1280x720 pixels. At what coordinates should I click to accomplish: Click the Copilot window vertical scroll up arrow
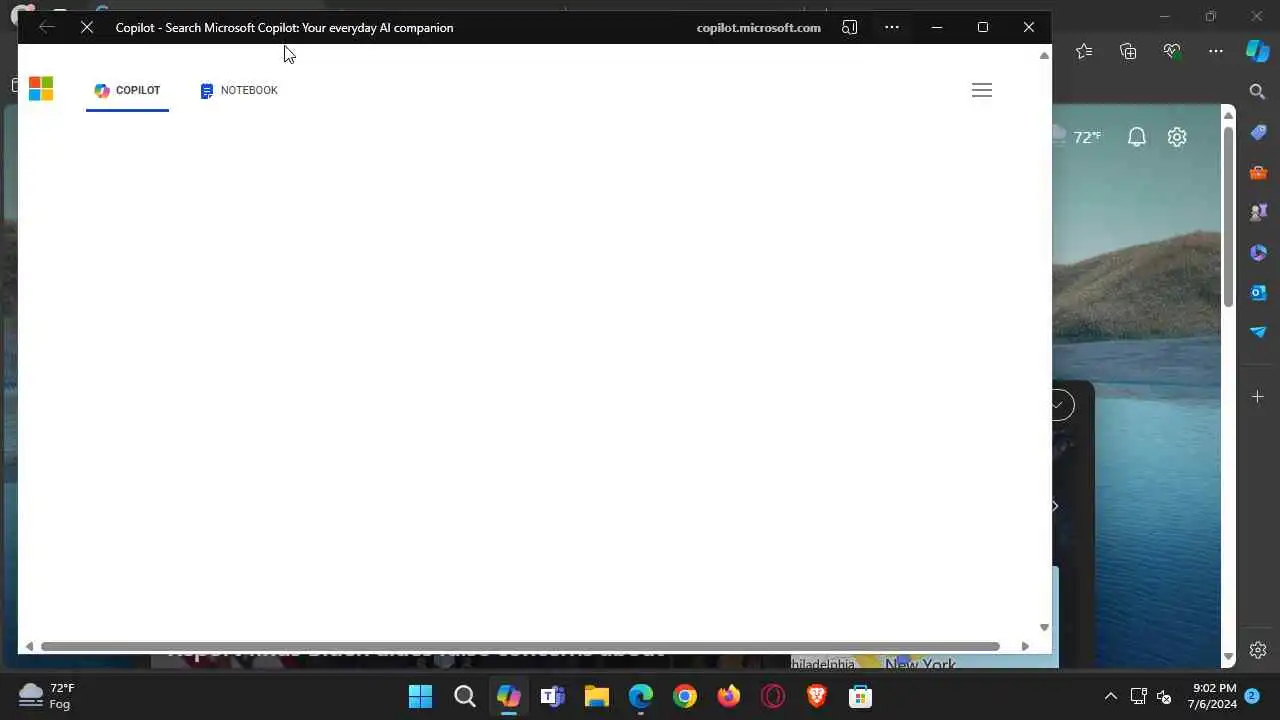1044,56
